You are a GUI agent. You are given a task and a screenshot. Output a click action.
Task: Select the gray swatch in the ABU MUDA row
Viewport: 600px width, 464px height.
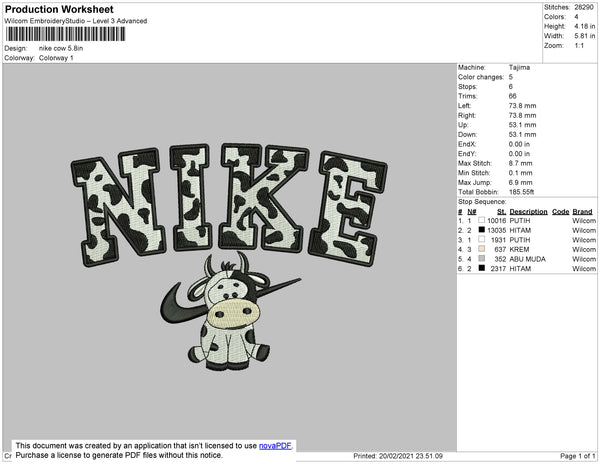click(x=481, y=259)
